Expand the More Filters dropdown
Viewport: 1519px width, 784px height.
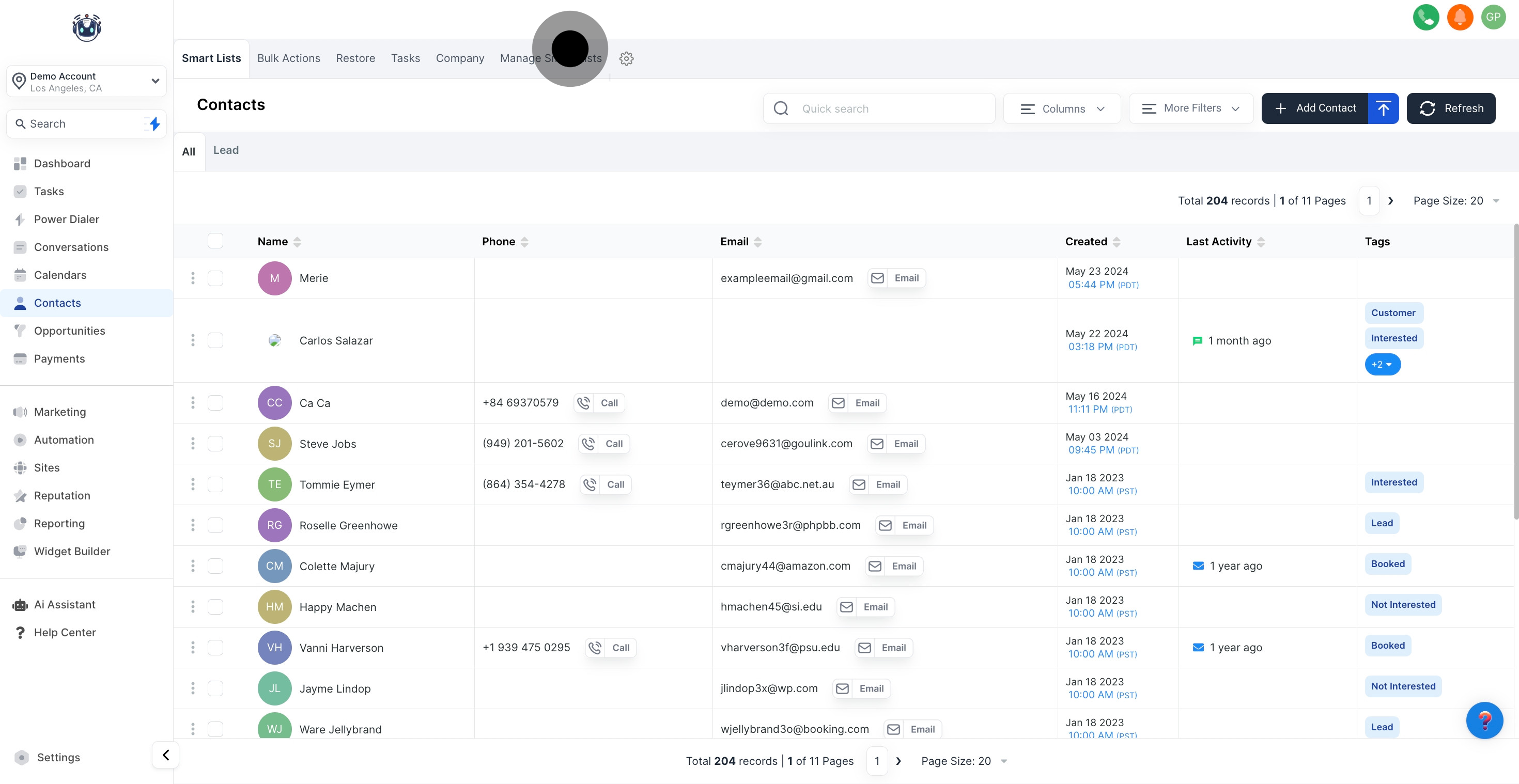pyautogui.click(x=1190, y=108)
